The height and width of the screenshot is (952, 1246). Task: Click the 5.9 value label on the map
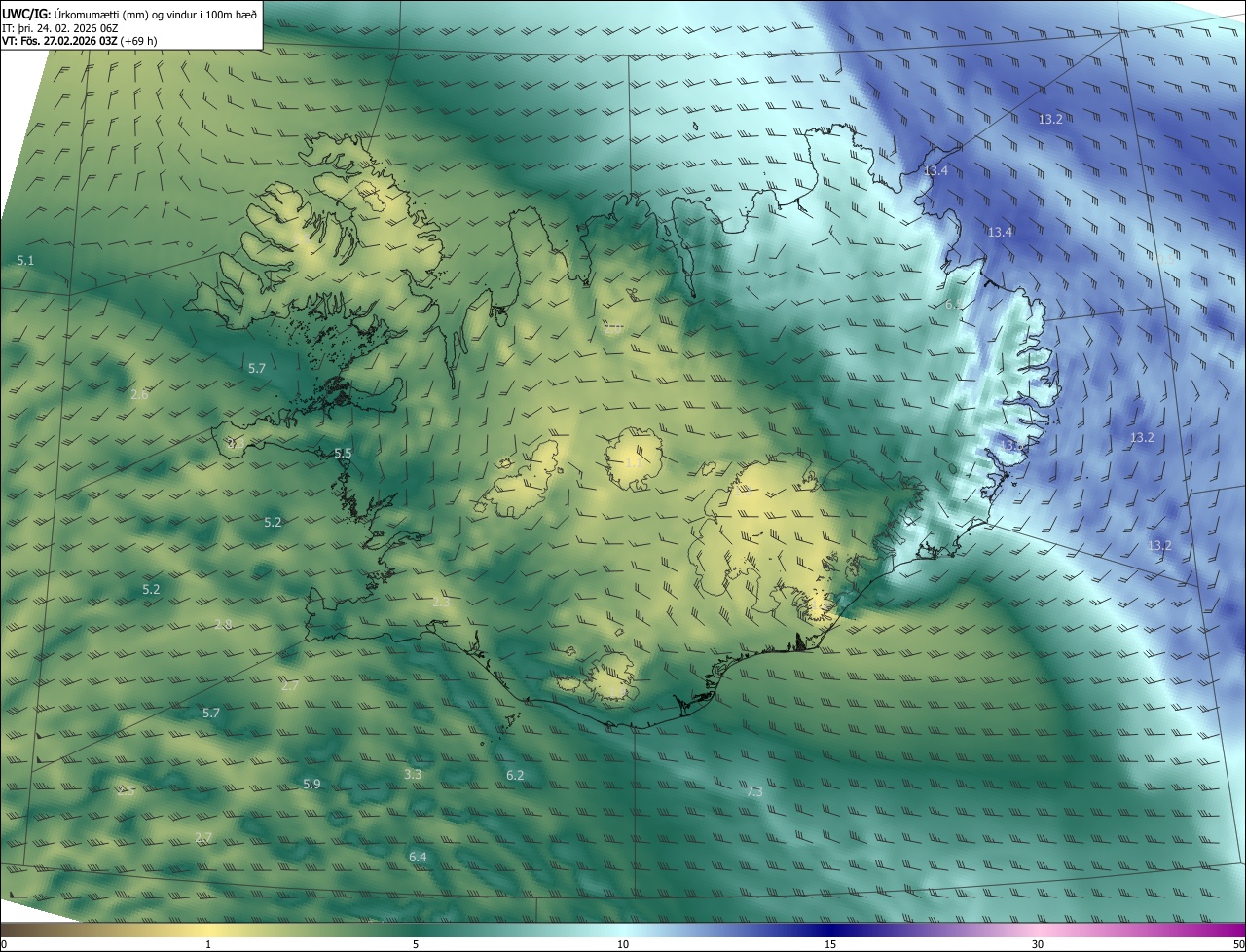pyautogui.click(x=311, y=784)
